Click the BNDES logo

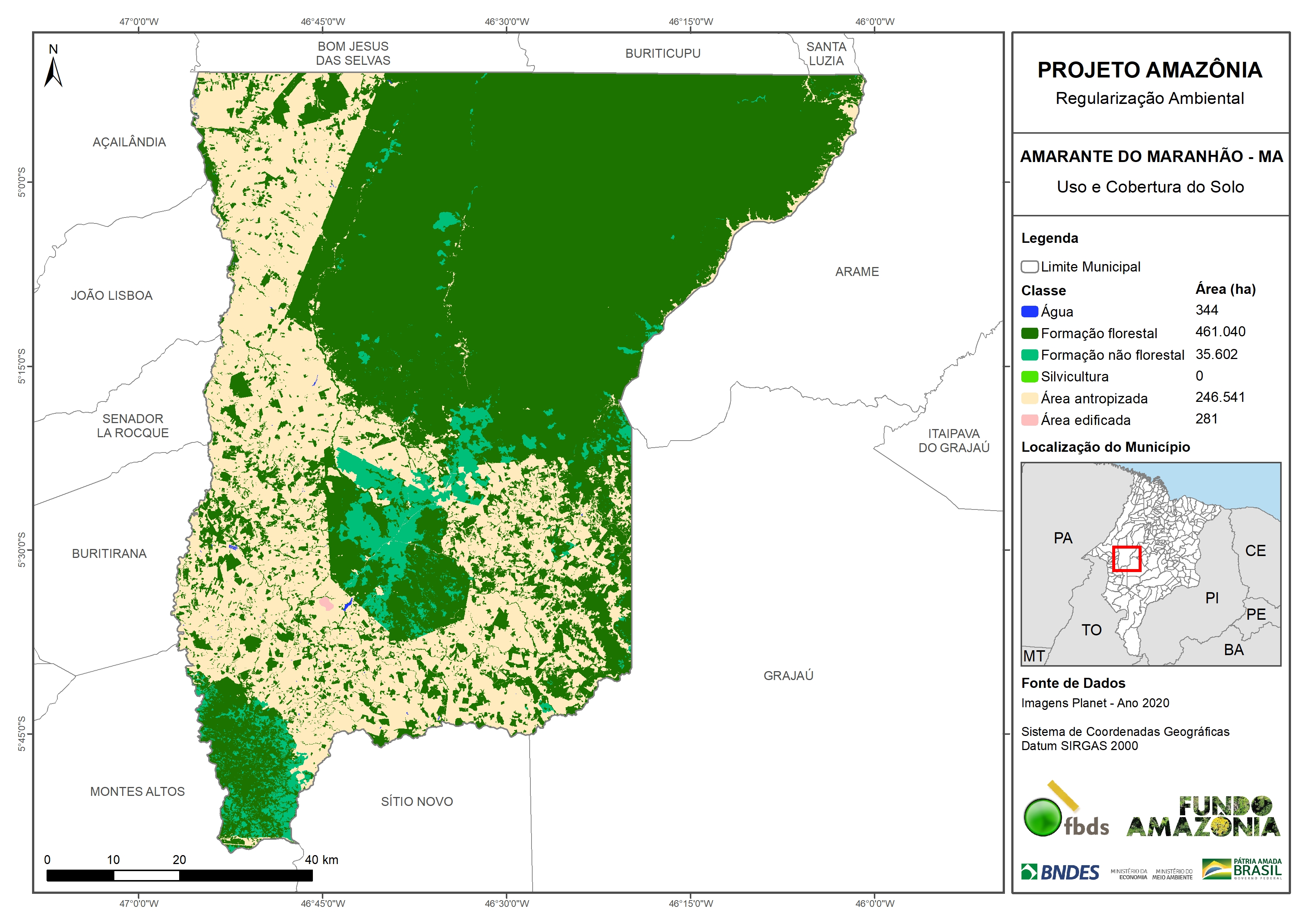1060,871
